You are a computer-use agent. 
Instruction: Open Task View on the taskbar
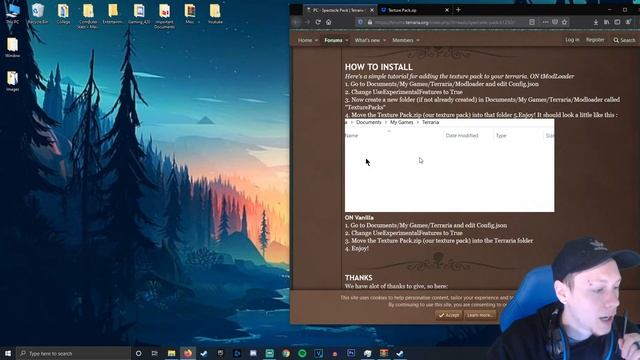[155, 353]
